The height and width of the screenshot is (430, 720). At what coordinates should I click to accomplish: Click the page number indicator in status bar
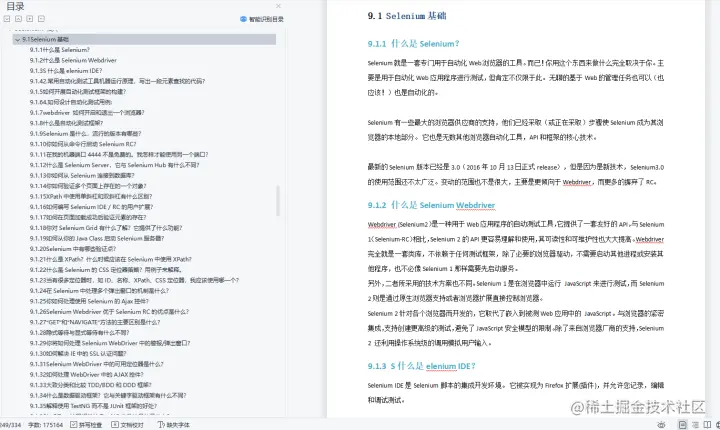pyautogui.click(x=11, y=425)
